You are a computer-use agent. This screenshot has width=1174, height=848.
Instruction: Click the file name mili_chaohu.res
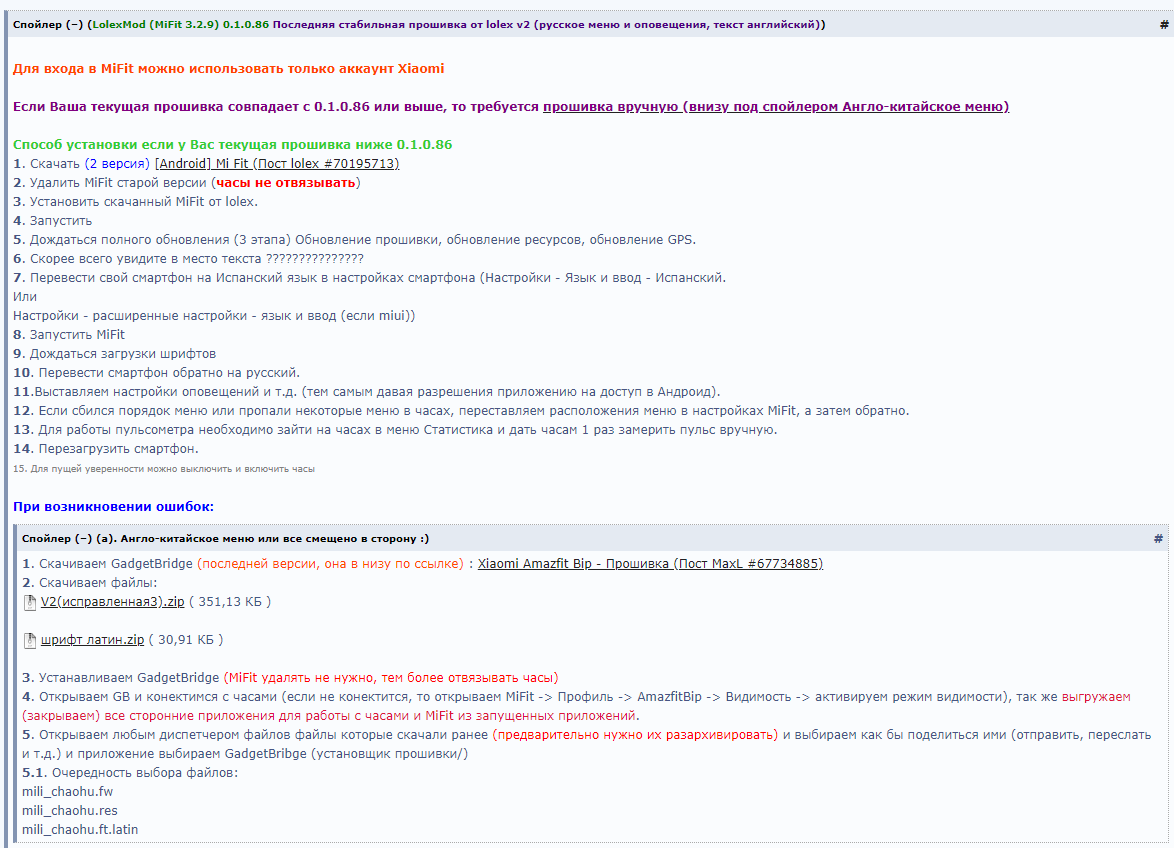tap(70, 811)
